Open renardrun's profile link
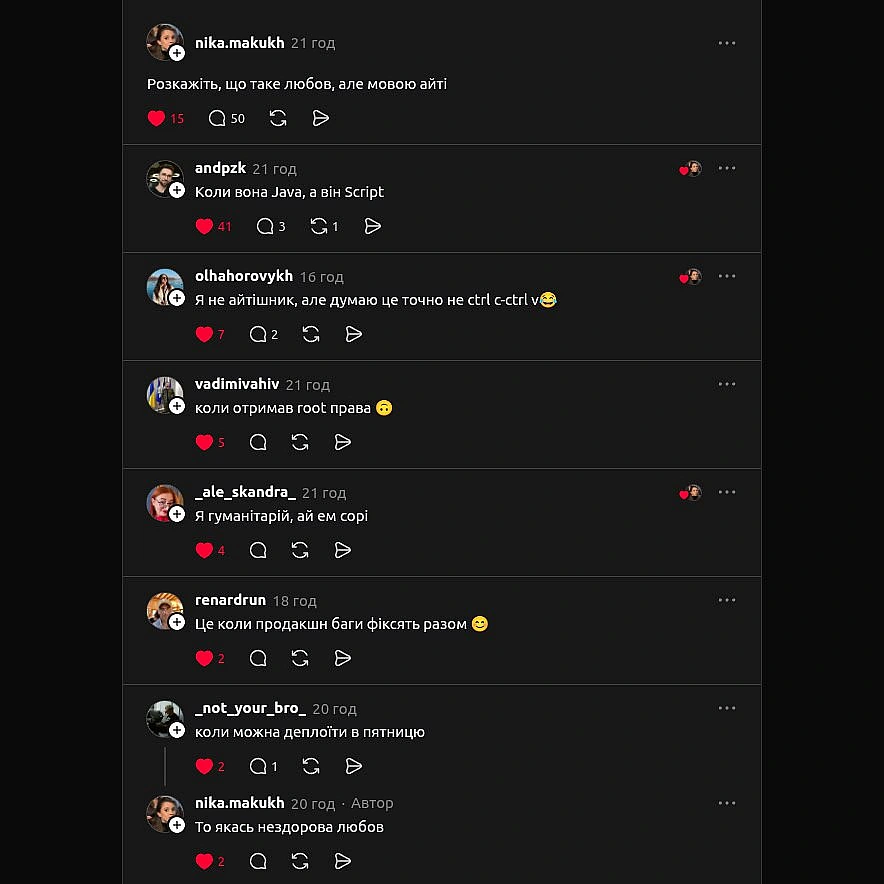This screenshot has width=884, height=884. (x=230, y=600)
